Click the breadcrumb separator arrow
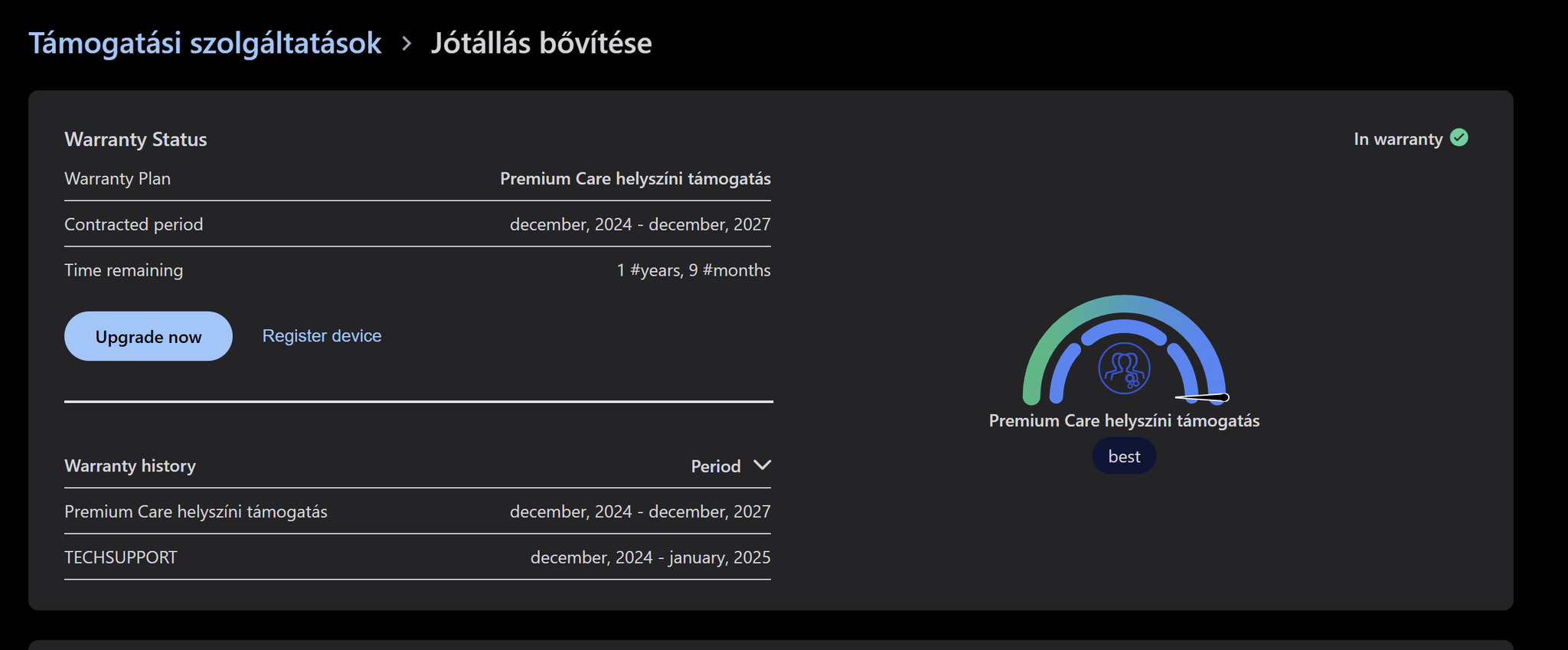The width and height of the screenshot is (1568, 650). pos(407,44)
